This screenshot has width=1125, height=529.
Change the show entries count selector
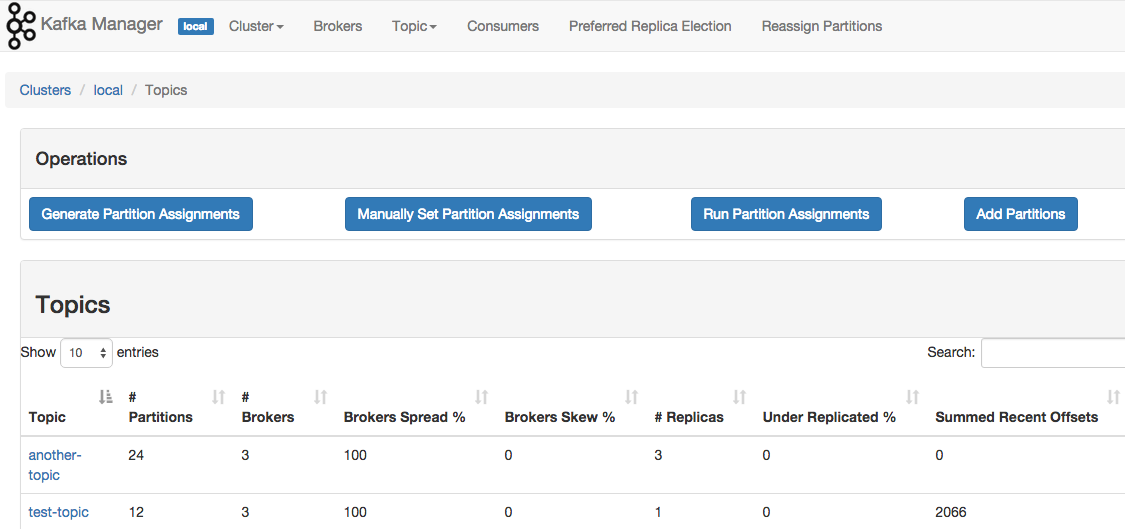pyautogui.click(x=87, y=353)
